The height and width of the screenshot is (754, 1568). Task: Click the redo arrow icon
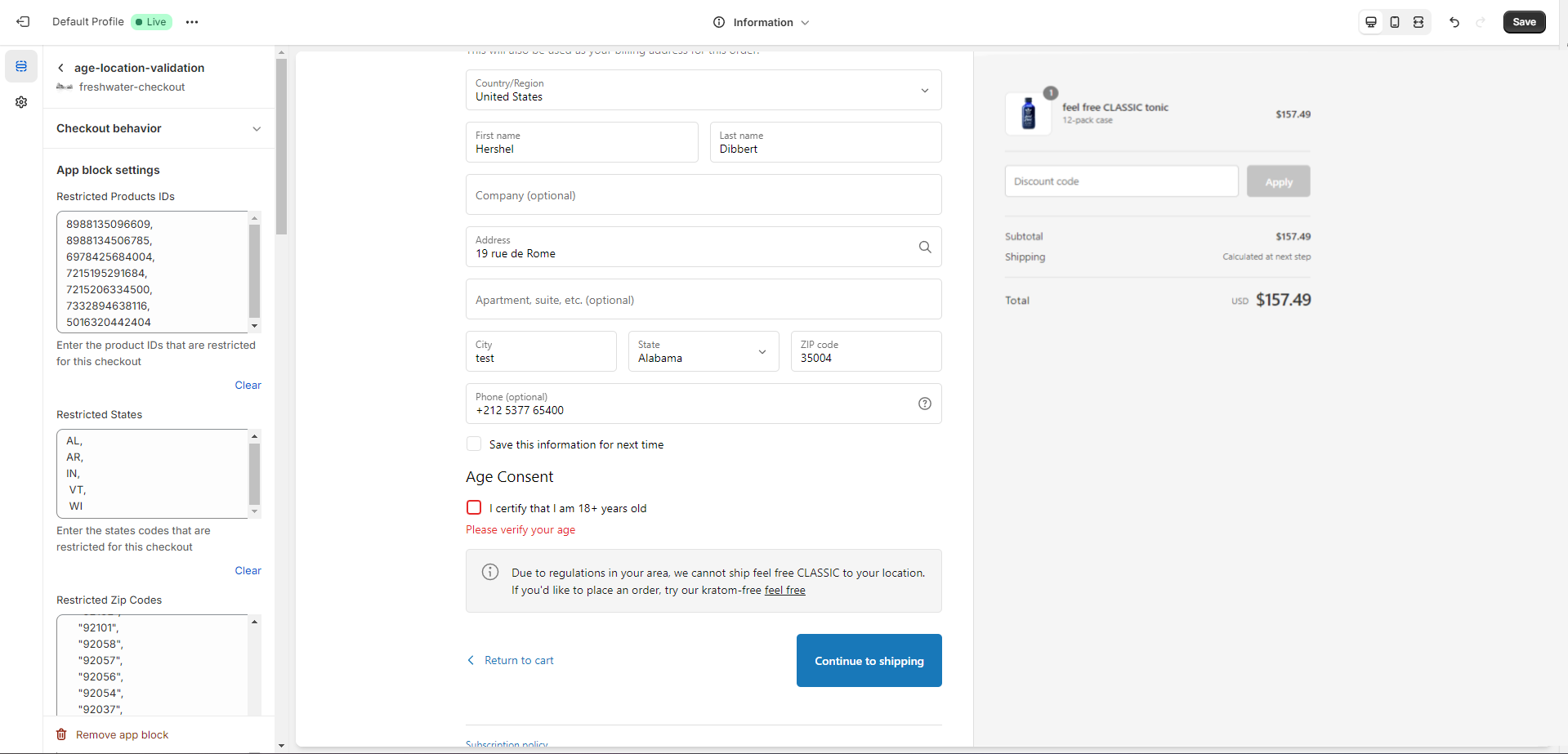tap(1481, 22)
